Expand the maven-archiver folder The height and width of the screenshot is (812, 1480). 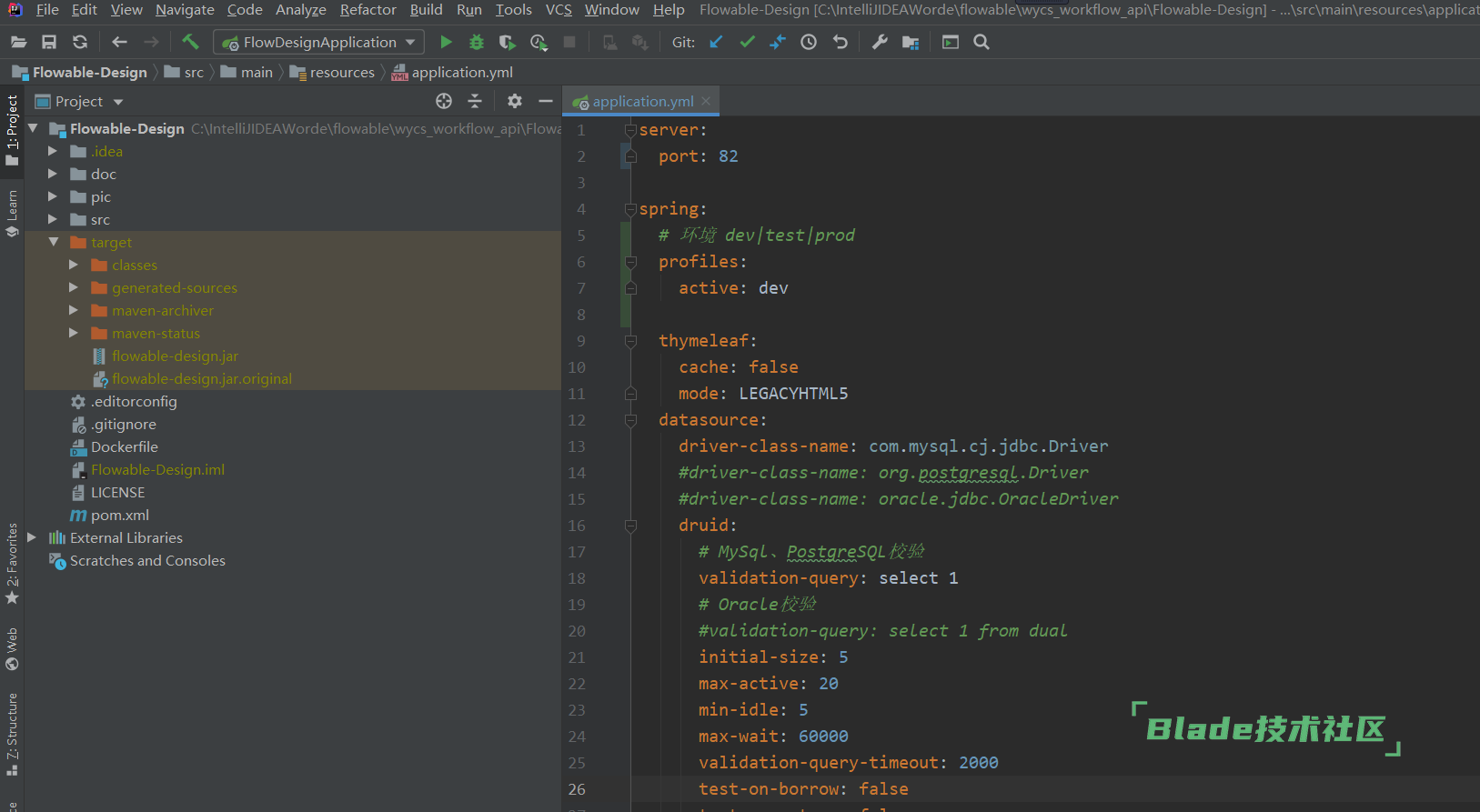click(x=74, y=310)
